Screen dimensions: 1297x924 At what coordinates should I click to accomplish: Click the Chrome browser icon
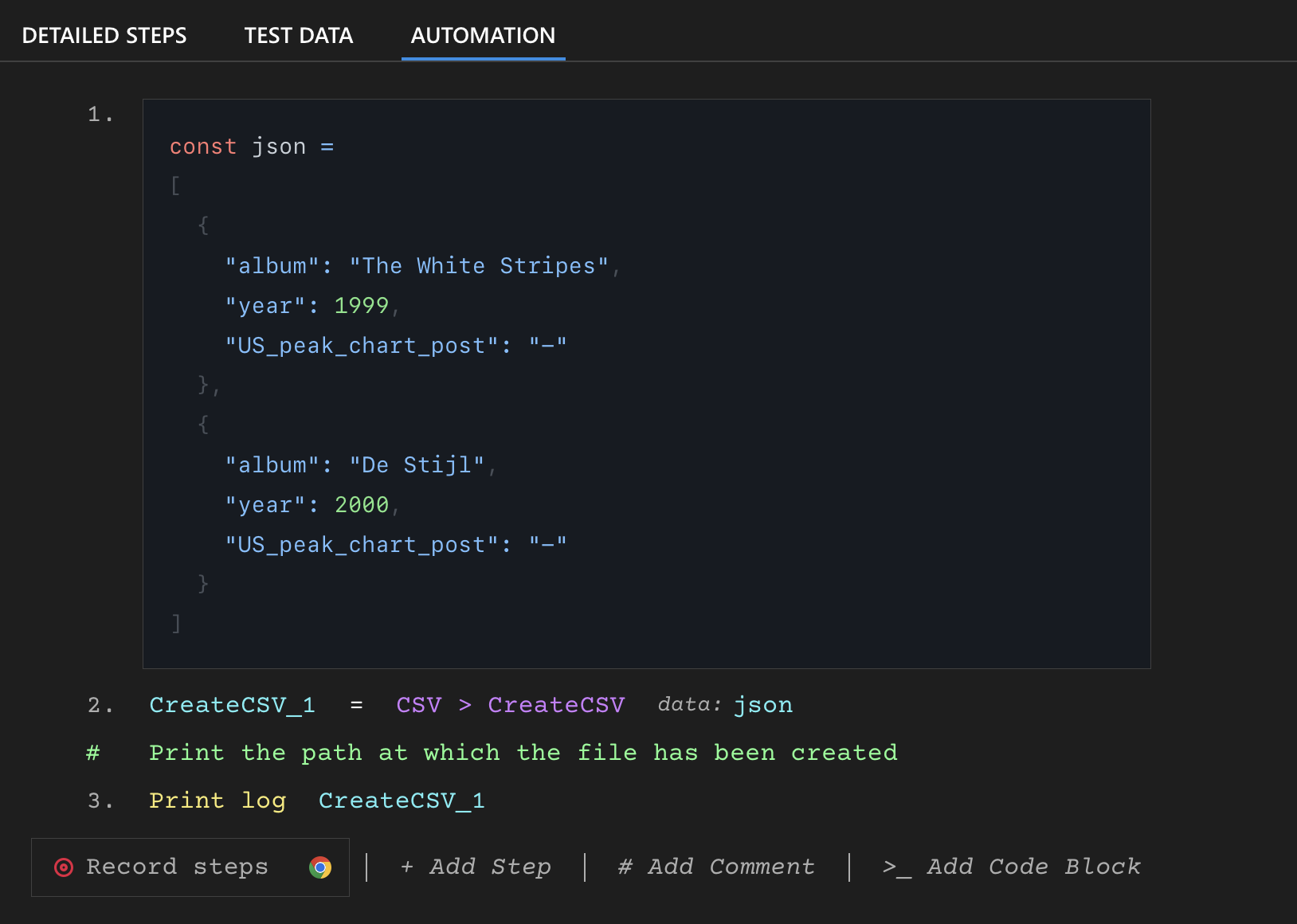(x=321, y=867)
